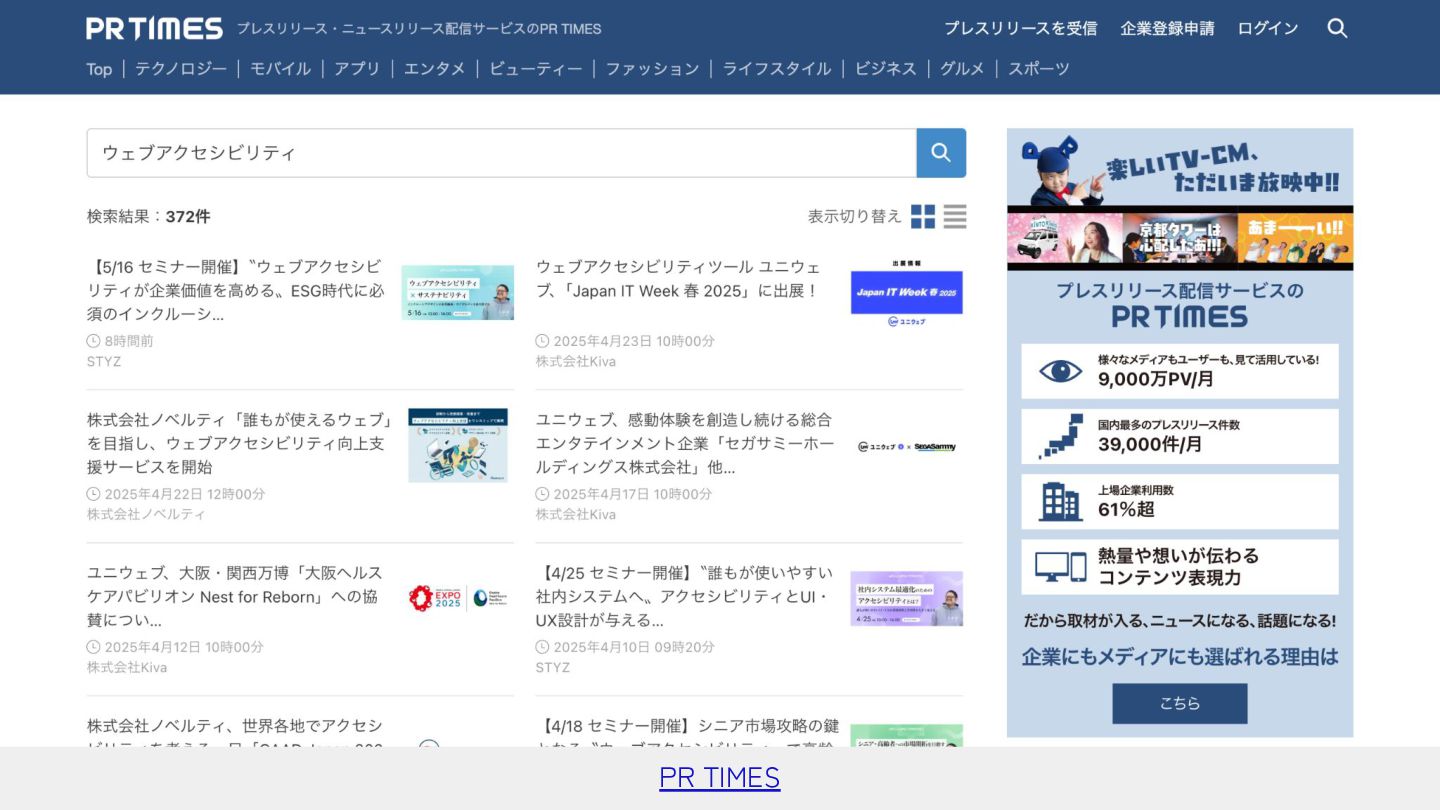Open the Japan IT Week 春 2025 article title
The height and width of the screenshot is (810, 1440).
pyautogui.click(x=679, y=279)
